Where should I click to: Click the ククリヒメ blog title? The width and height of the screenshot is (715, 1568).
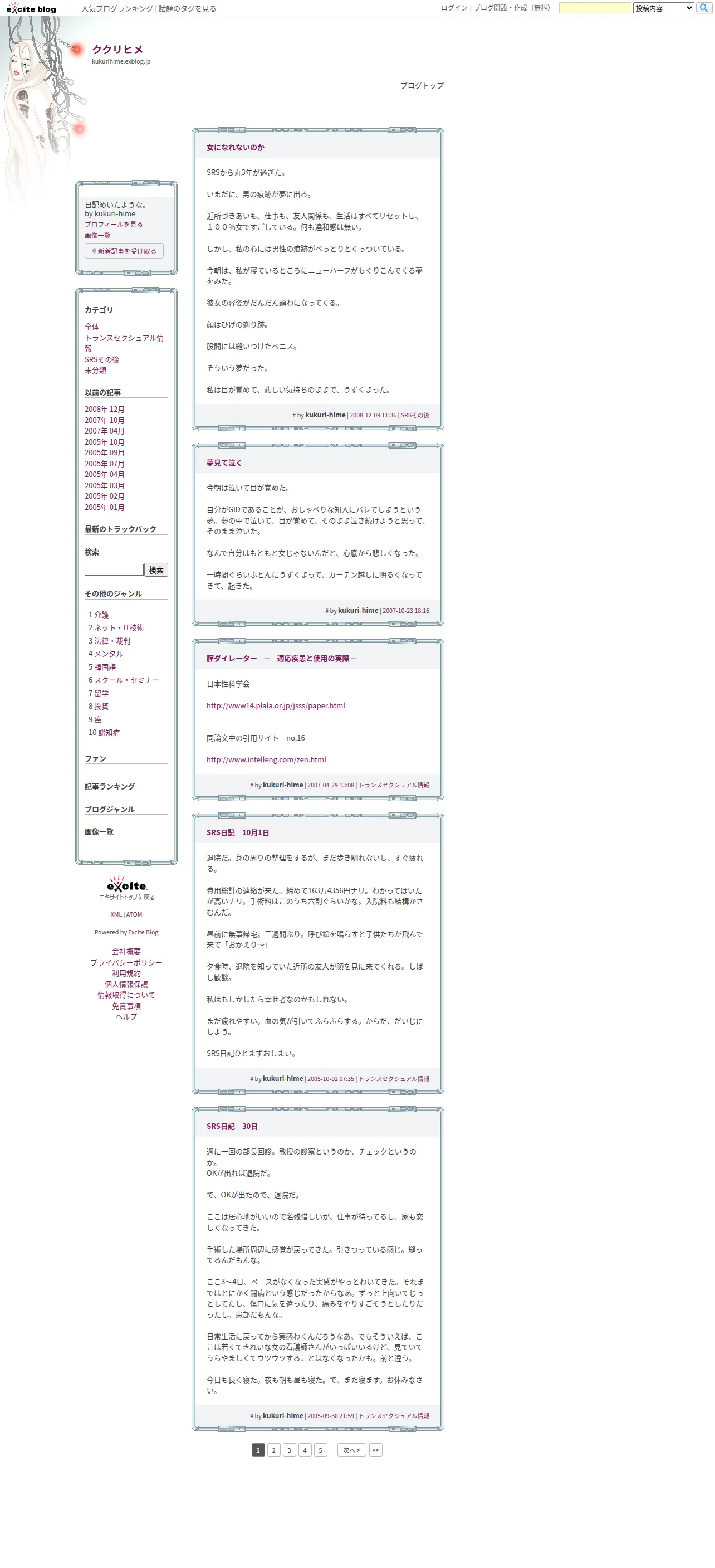click(x=117, y=49)
